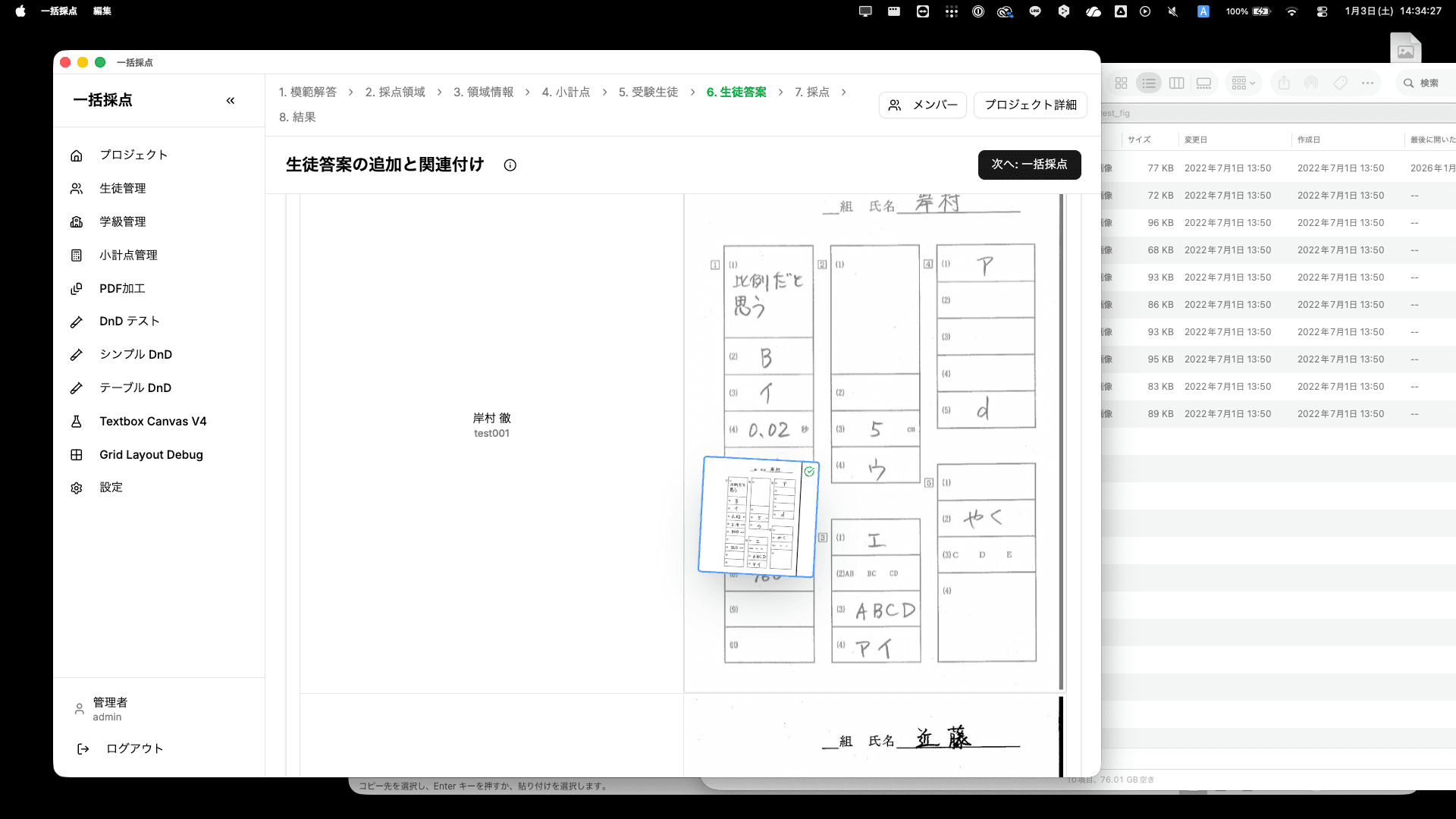
Task: Click the Finder share icon
Action: [x=1283, y=83]
